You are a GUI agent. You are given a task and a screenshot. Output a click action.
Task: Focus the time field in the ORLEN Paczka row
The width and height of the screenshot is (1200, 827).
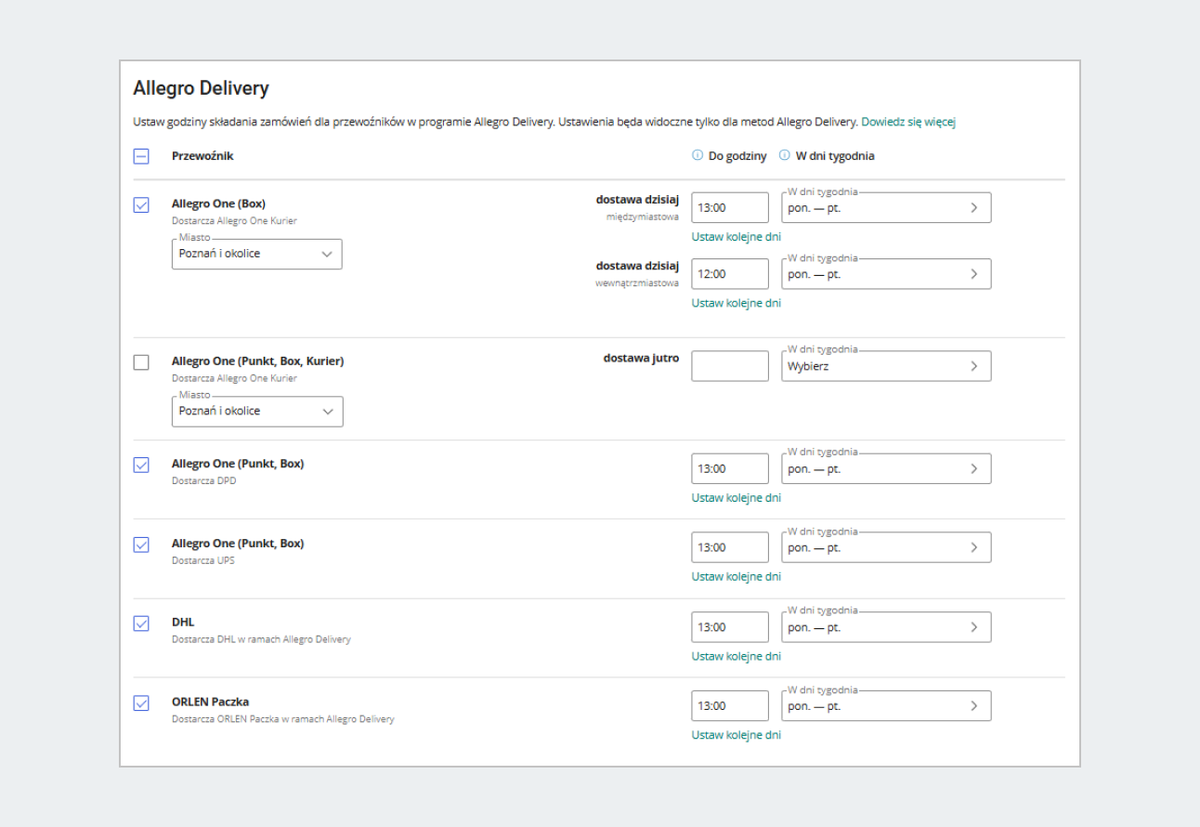pos(730,706)
